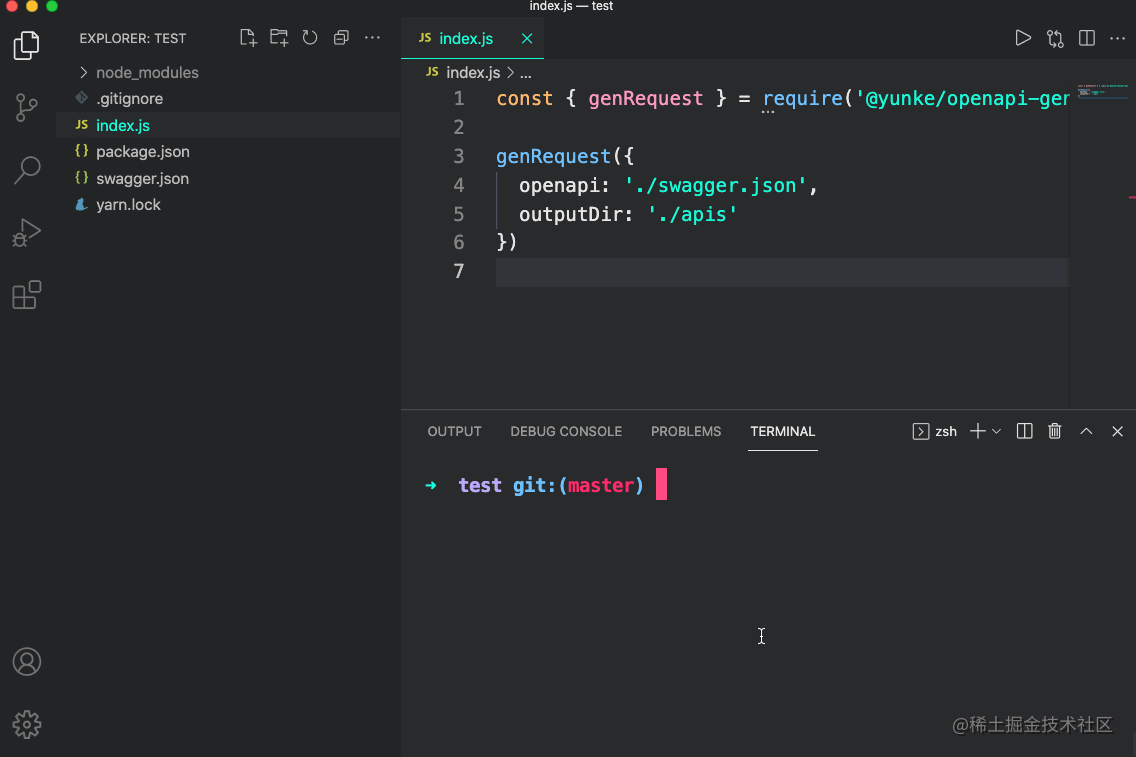Open the Explorer view in the activity bar

(x=27, y=46)
